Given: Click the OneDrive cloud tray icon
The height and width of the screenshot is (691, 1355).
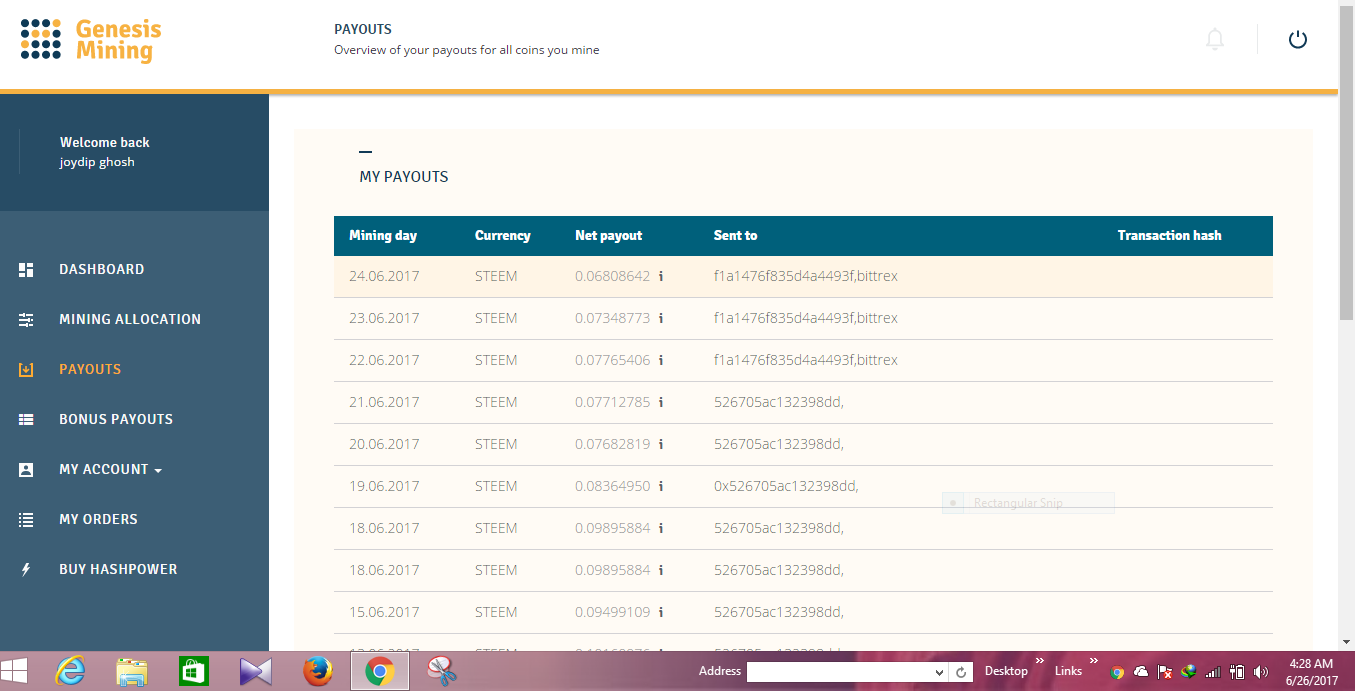Looking at the screenshot, I should (x=1141, y=672).
